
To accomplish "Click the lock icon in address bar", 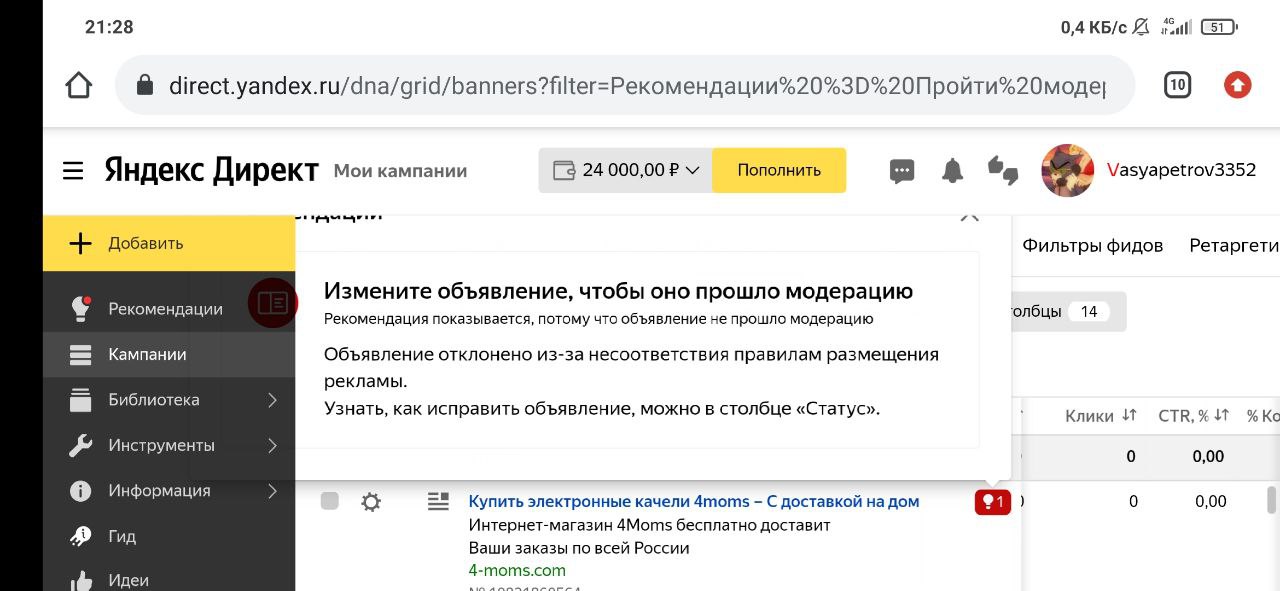I will pyautogui.click(x=146, y=85).
